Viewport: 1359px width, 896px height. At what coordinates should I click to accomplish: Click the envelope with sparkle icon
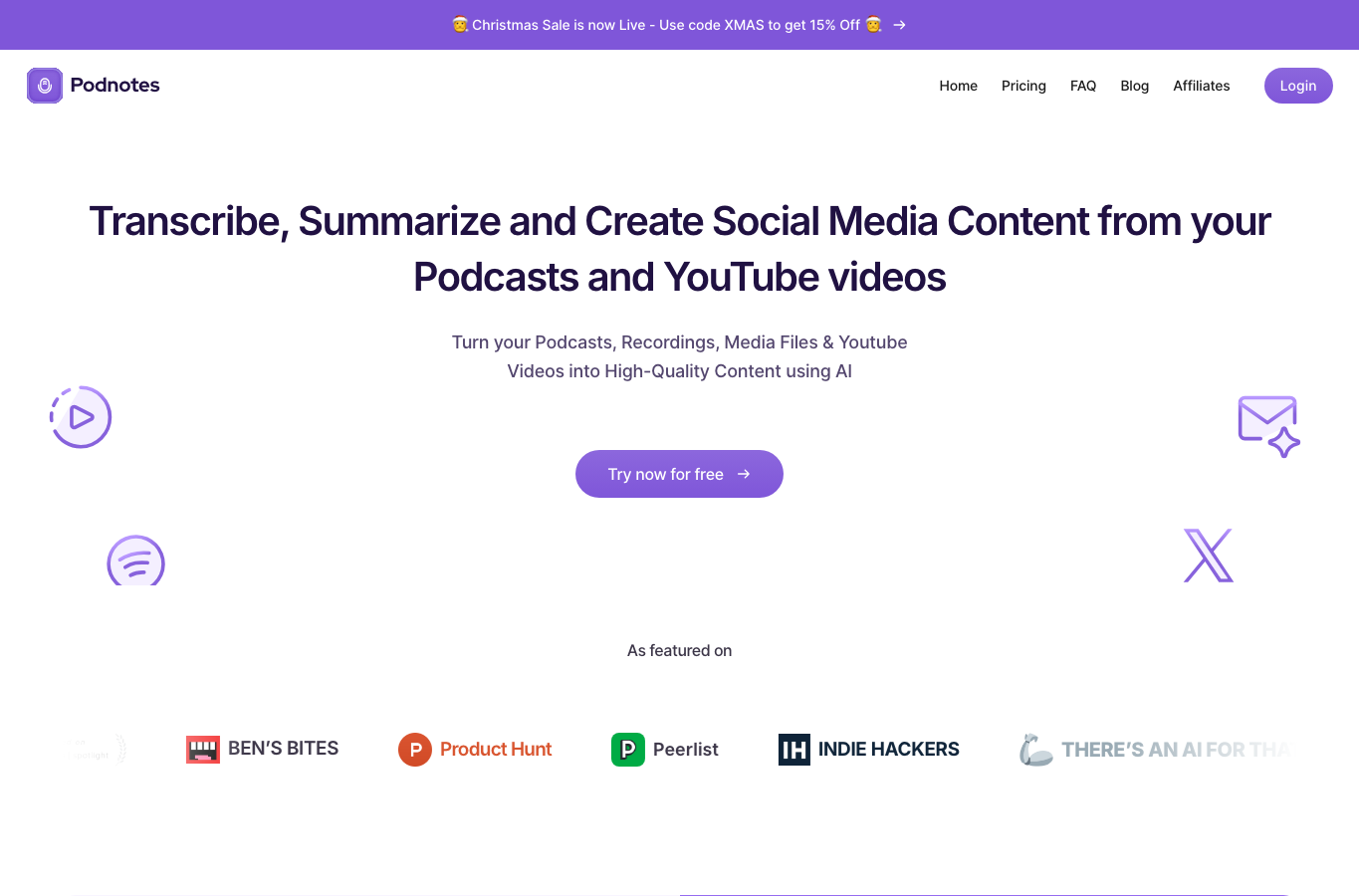pyautogui.click(x=1268, y=426)
